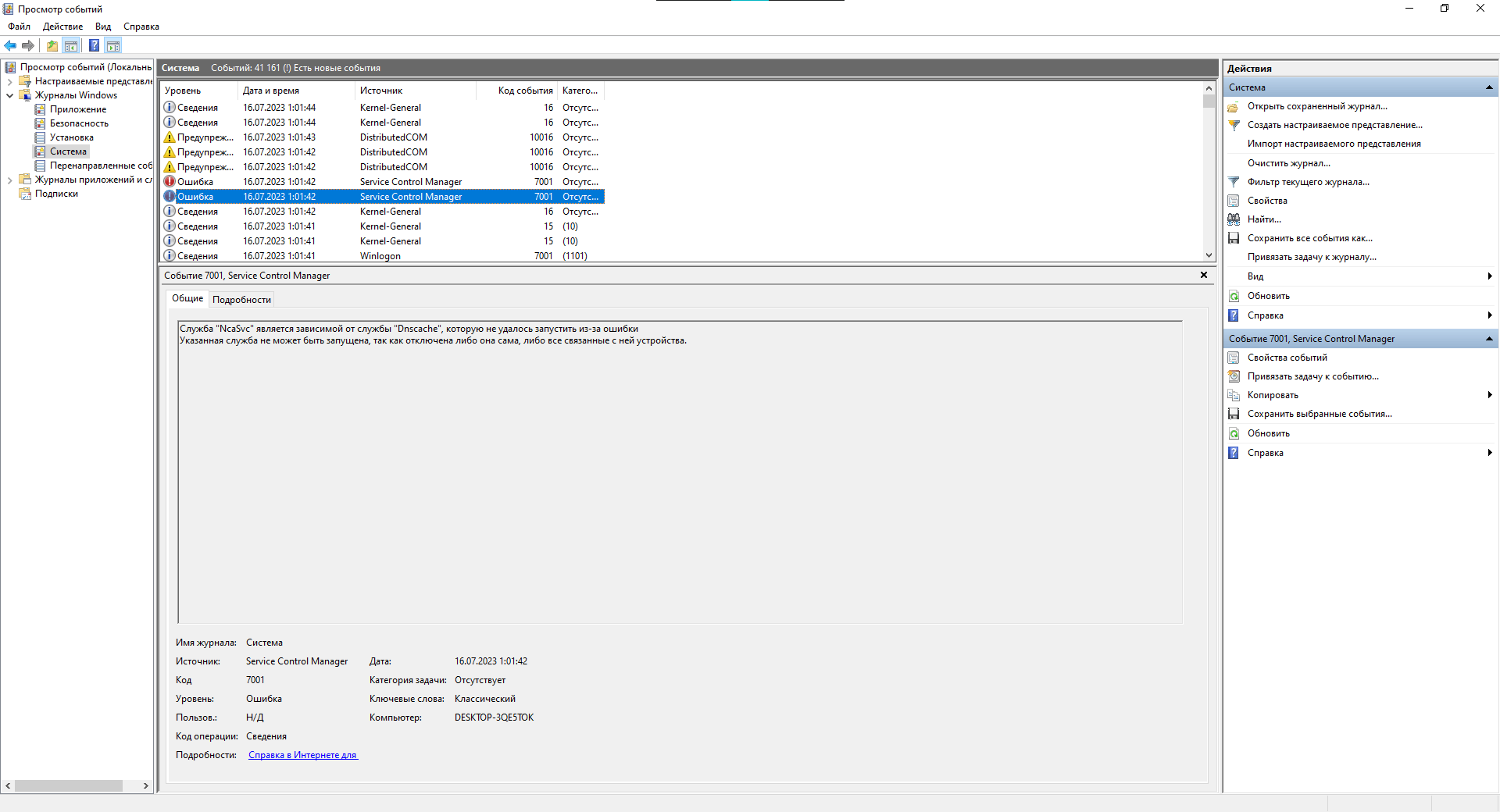The height and width of the screenshot is (812, 1500).
Task: Expand Настраиваемые представления tree node
Action: 9,81
